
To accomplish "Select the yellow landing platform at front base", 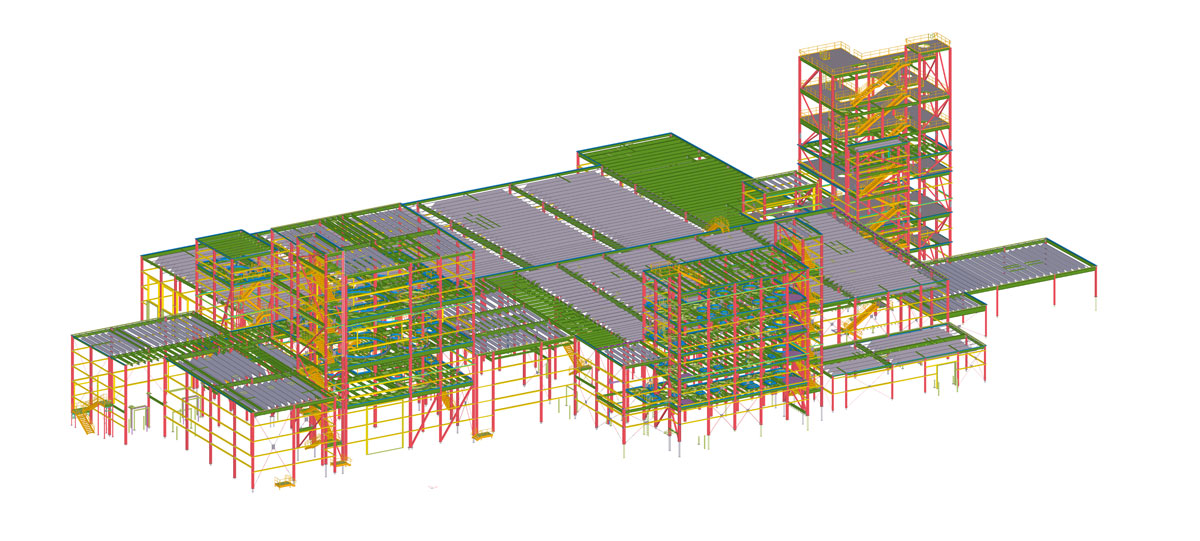I will pyautogui.click(x=284, y=484).
